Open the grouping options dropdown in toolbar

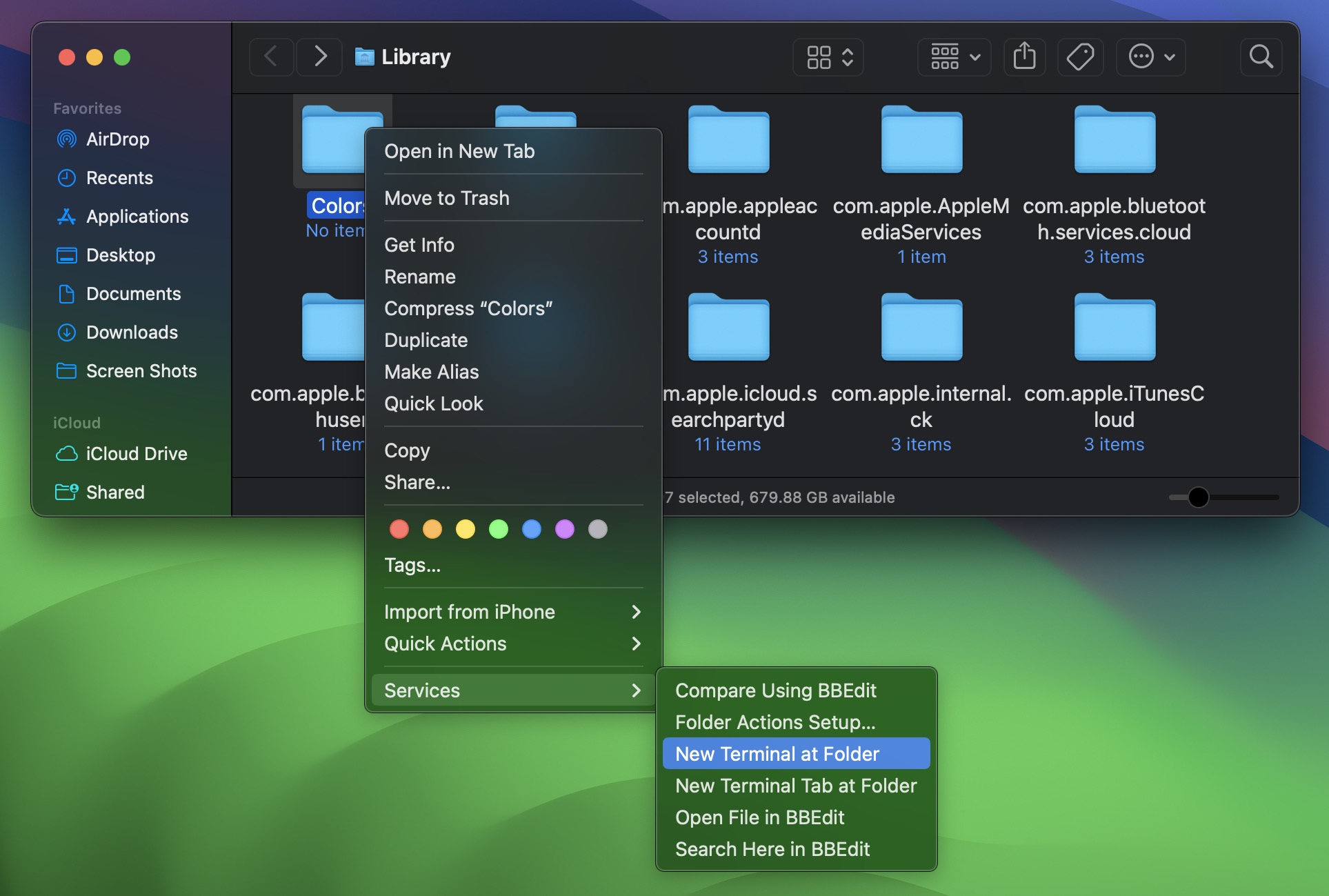(x=954, y=57)
